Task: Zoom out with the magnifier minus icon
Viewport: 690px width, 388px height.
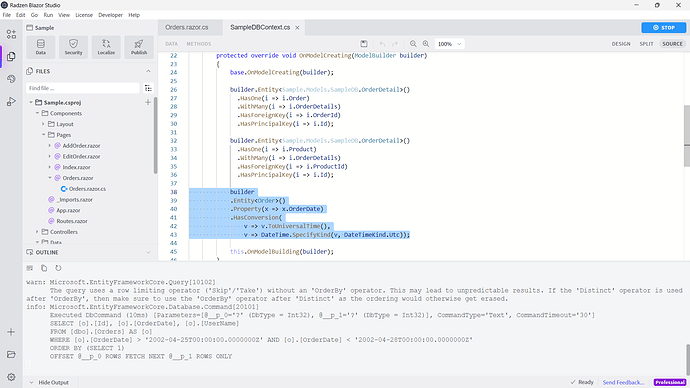Action: (x=413, y=44)
